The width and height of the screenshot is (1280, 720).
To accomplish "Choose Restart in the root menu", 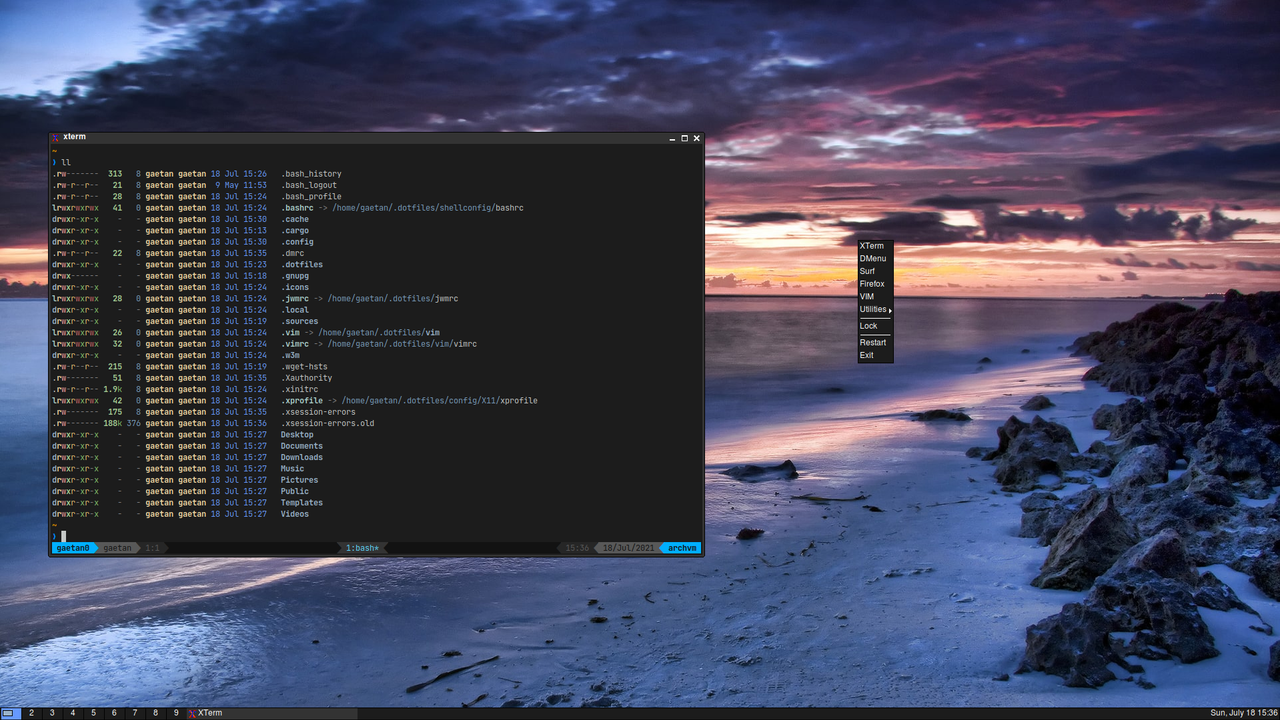I will pyautogui.click(x=875, y=343).
